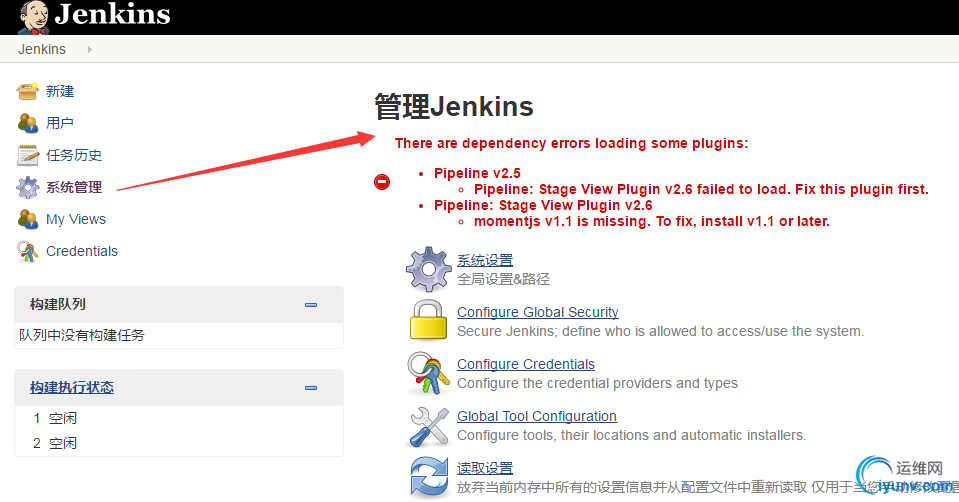Click executor 1 空闲 row
The width and height of the screenshot is (959, 502).
coord(178,418)
